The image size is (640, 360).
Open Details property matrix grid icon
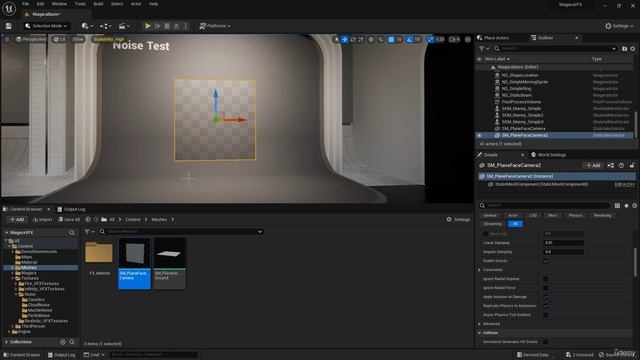617,205
